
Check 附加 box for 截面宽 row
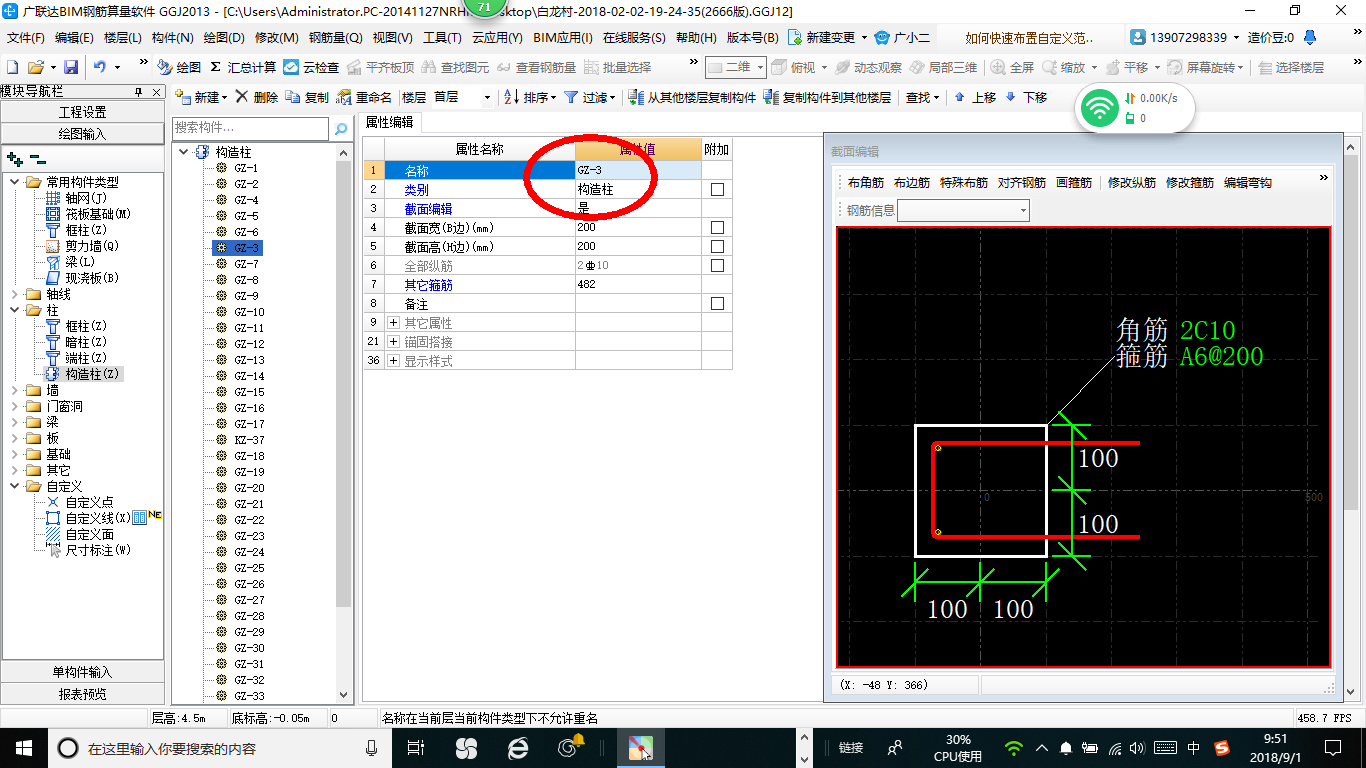point(716,227)
